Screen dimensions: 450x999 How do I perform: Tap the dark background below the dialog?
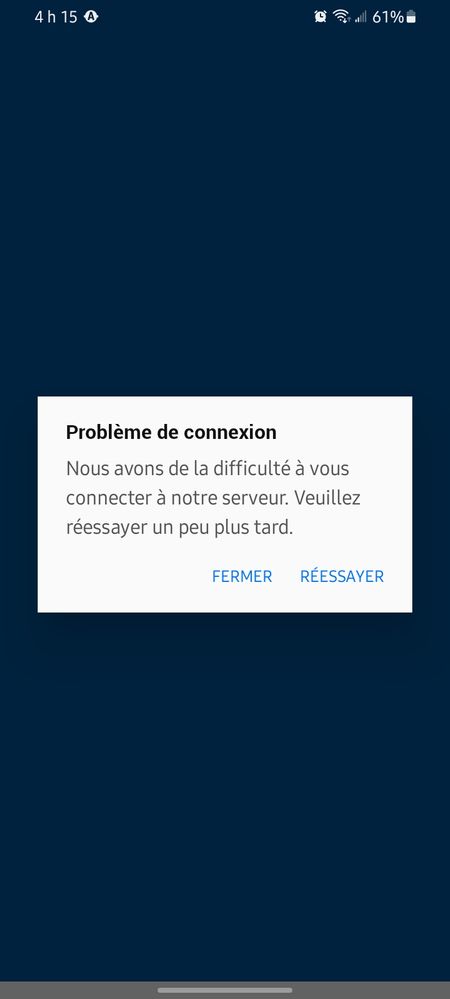(x=225, y=796)
